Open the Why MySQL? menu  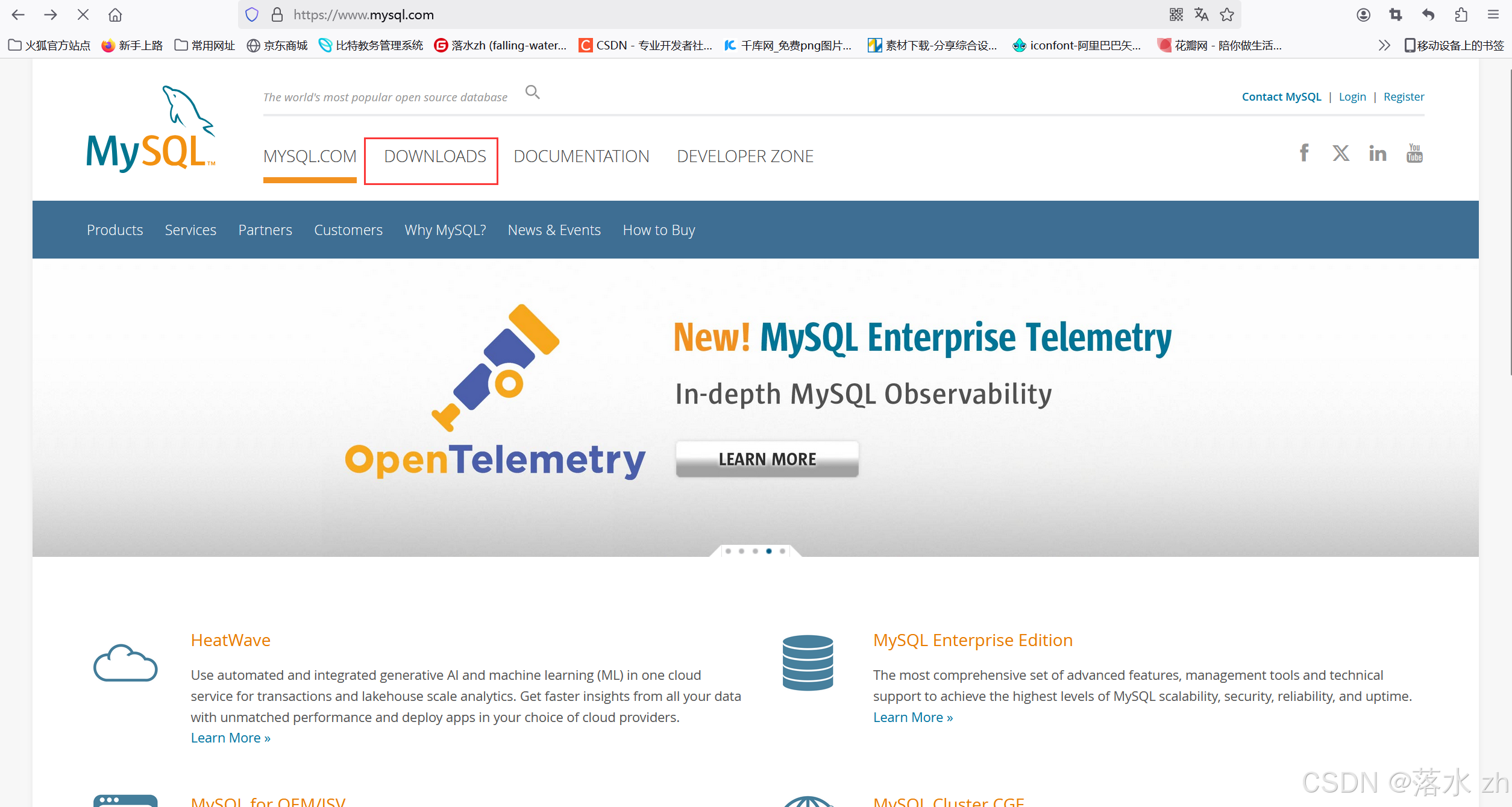445,230
